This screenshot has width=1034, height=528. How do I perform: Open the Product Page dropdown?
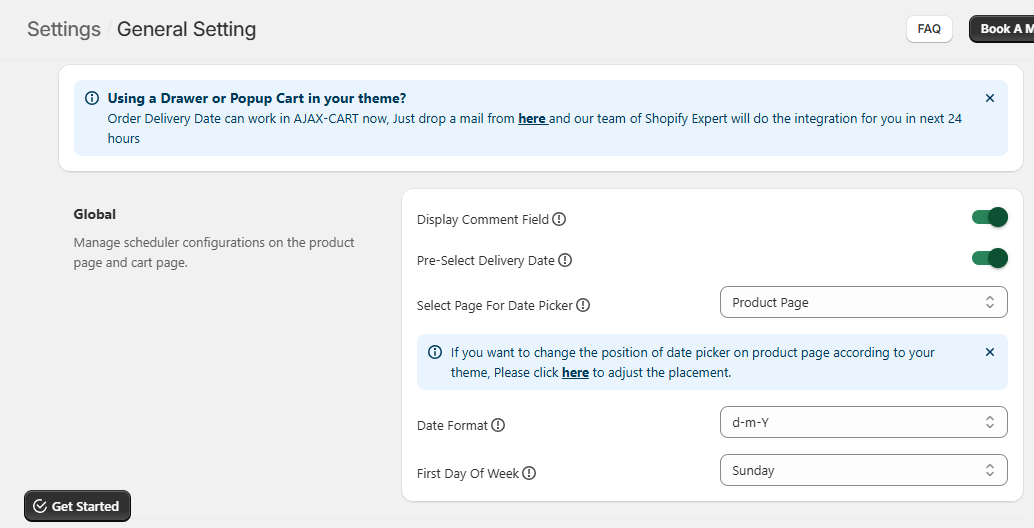click(863, 302)
